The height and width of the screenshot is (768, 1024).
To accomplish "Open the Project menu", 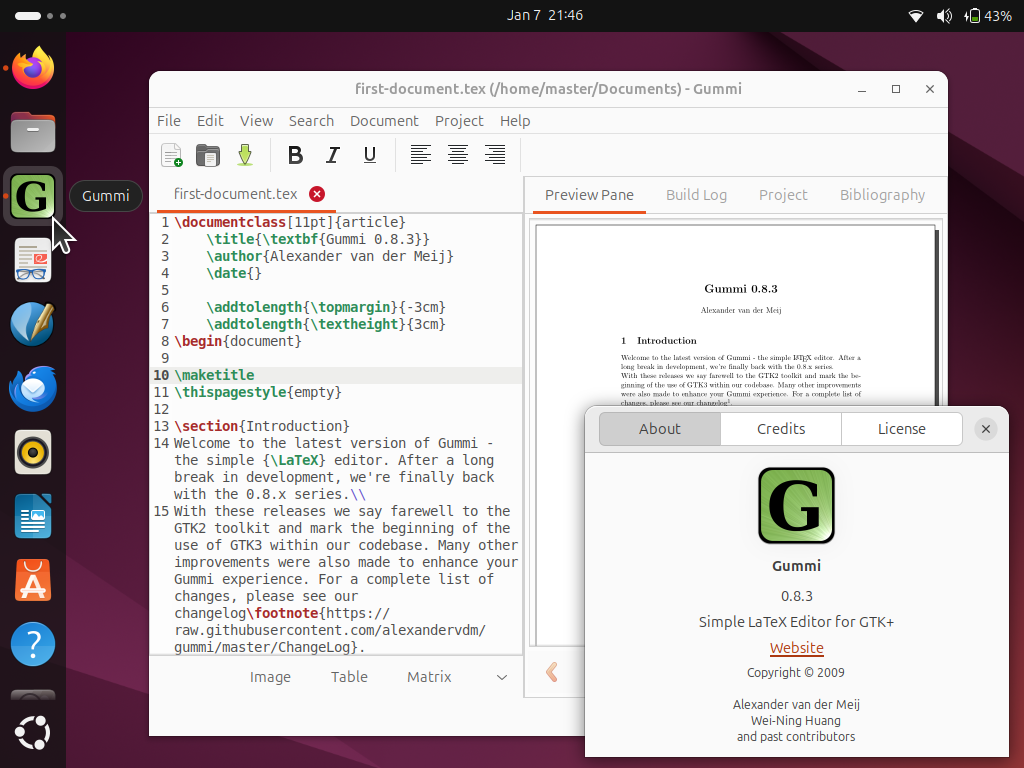I will tap(459, 121).
